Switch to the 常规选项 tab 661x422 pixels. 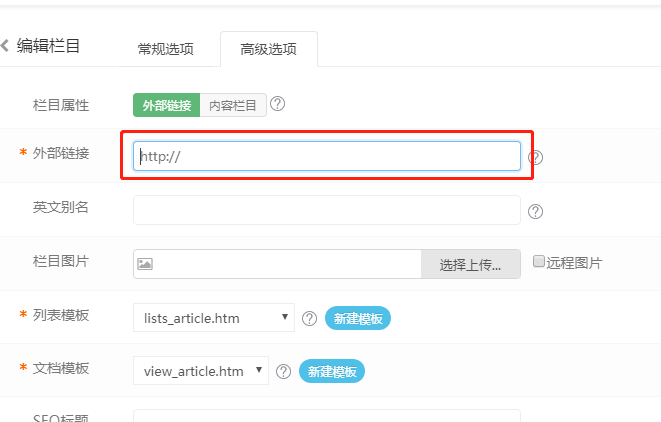pyautogui.click(x=166, y=49)
